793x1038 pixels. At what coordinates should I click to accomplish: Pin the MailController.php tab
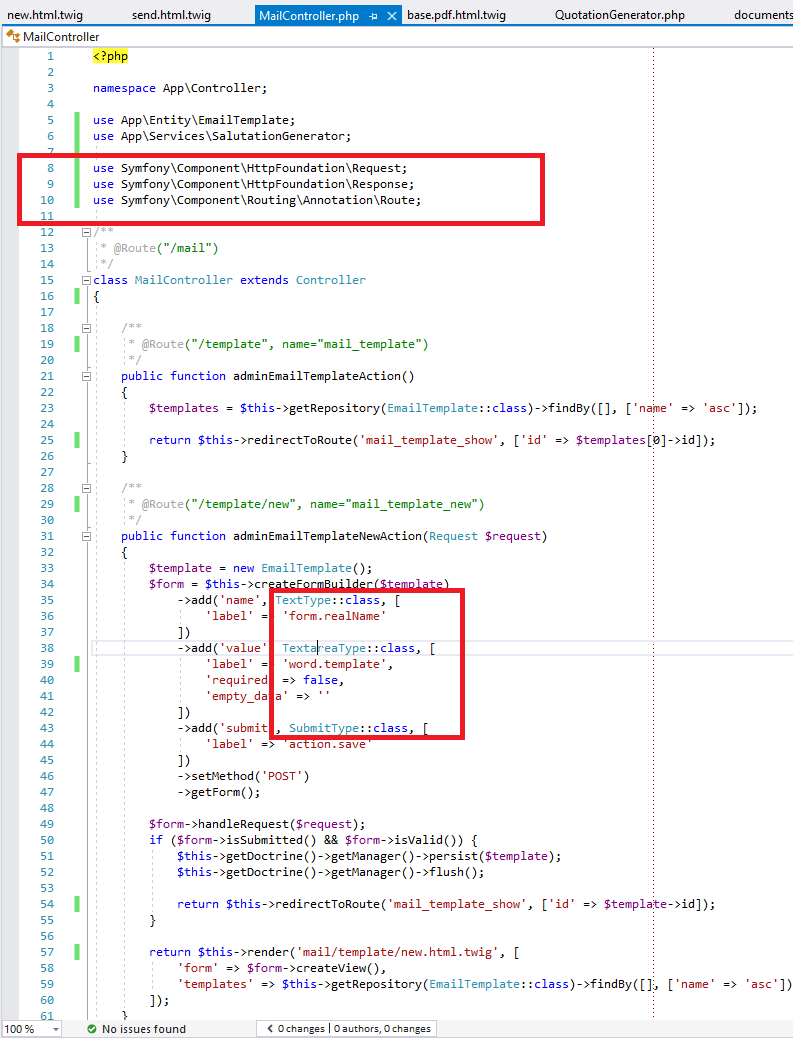373,16
